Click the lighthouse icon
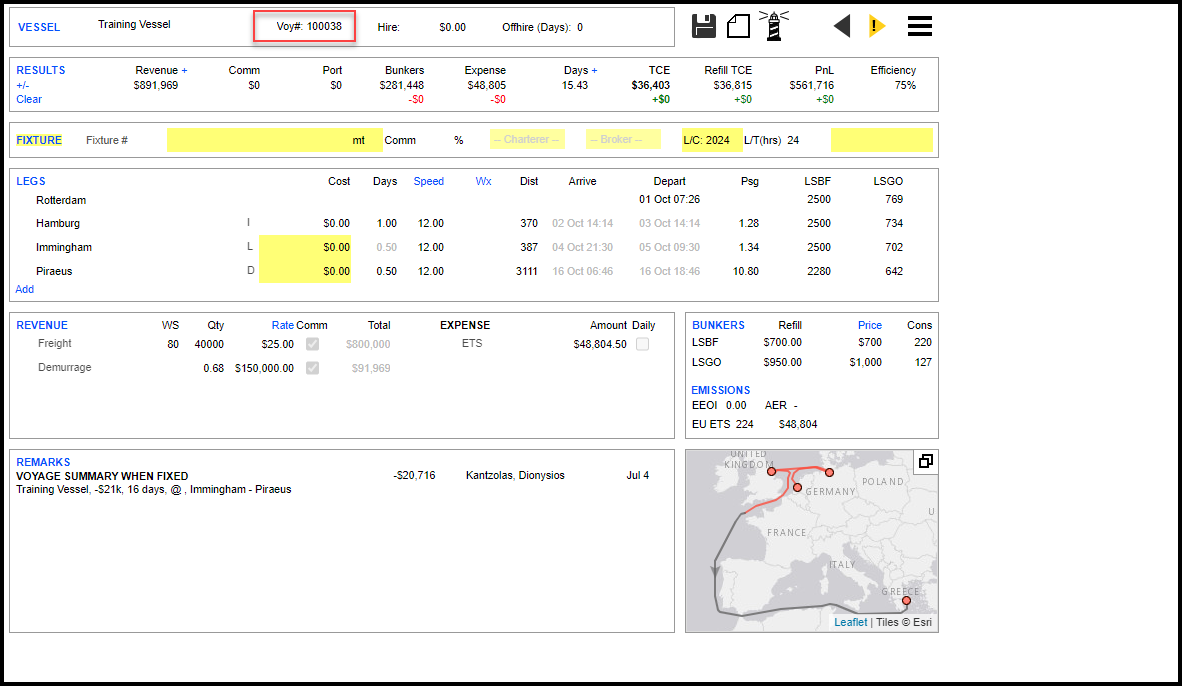The image size is (1182, 686). (773, 26)
